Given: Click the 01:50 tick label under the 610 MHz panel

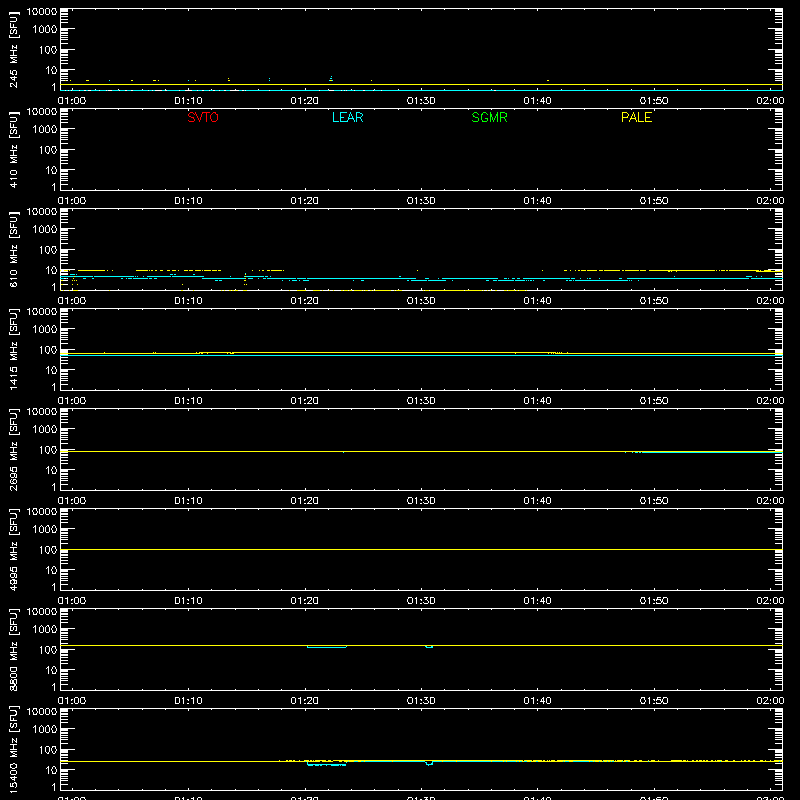Looking at the screenshot, I should [654, 301].
